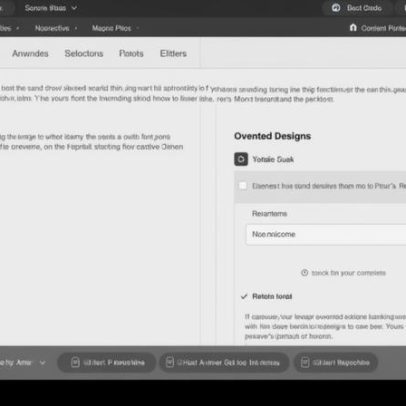The width and height of the screenshot is (406, 406).
Task: Switch to the Anwndes tab
Action: click(30, 53)
